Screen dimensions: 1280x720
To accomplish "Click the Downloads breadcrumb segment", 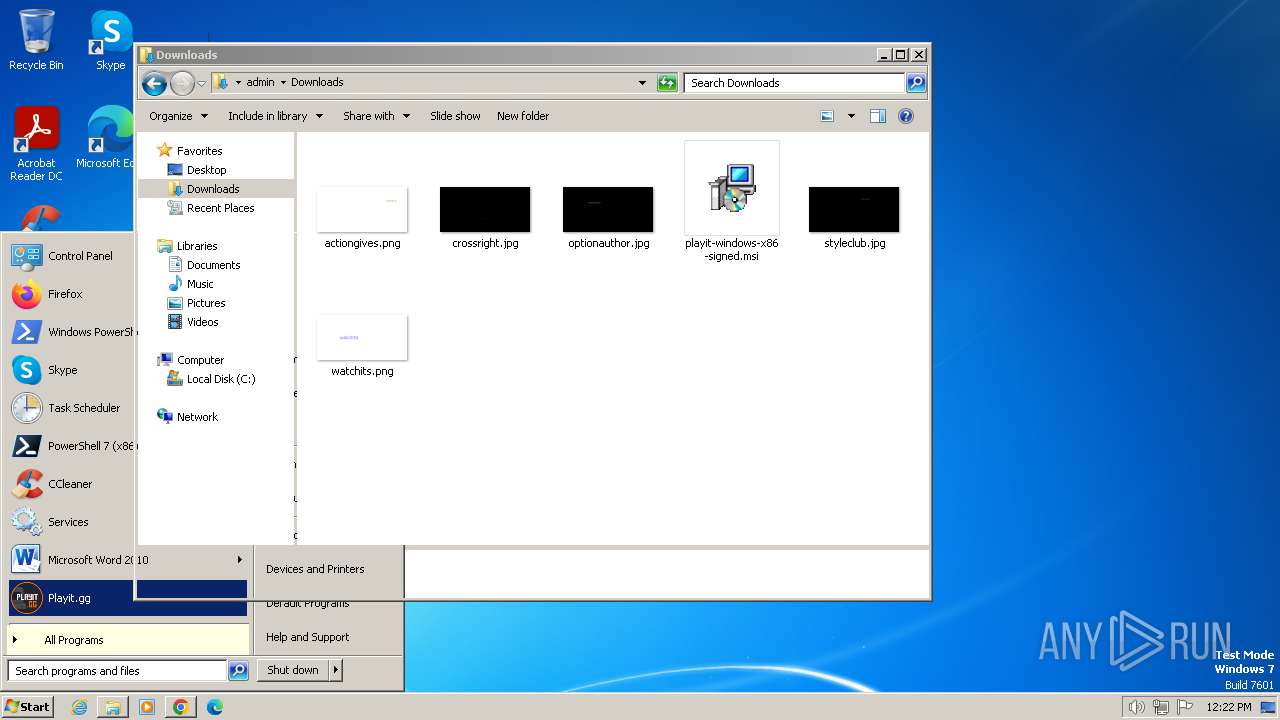I will coord(317,83).
